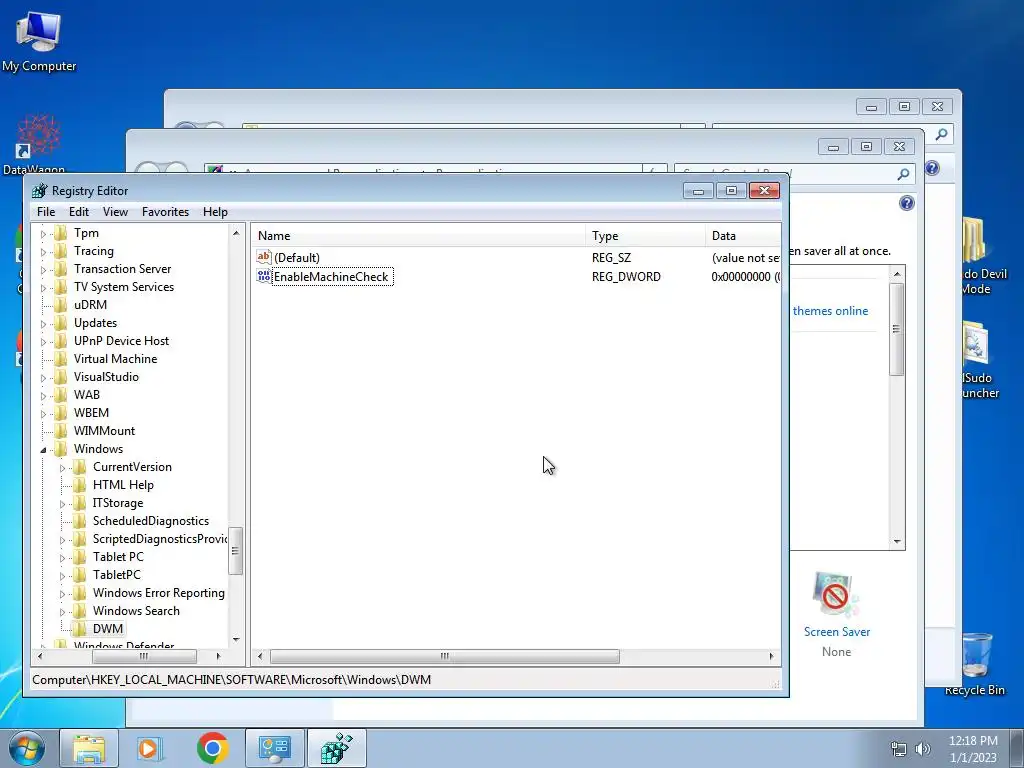Image resolution: width=1024 pixels, height=768 pixels.
Task: Click the volume speaker tray icon
Action: coord(922,749)
